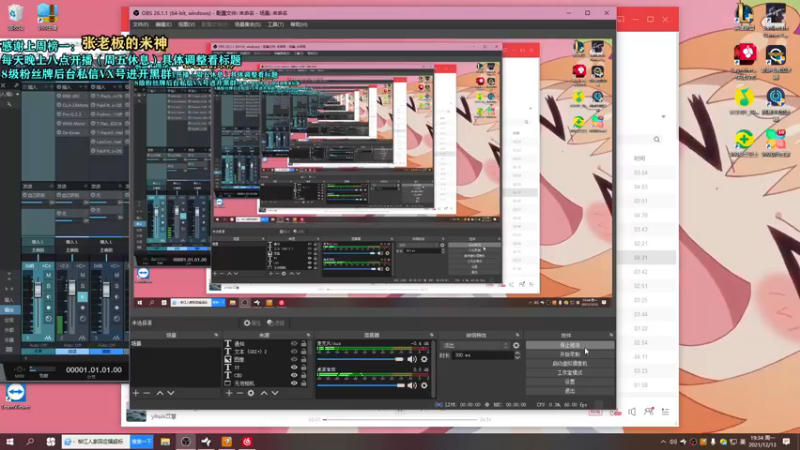
Task: Toggle visibility of 通知 source
Action: coord(294,344)
